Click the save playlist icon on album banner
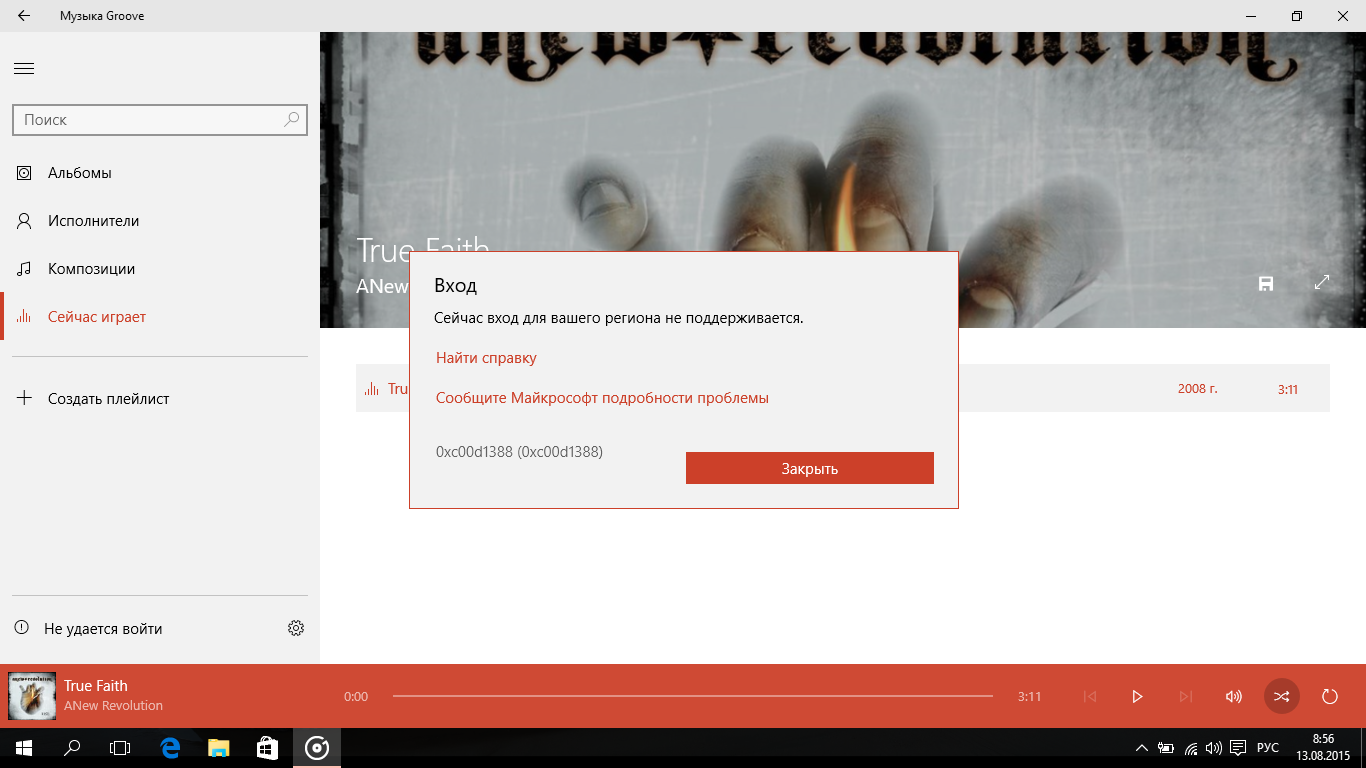The image size is (1366, 768). pyautogui.click(x=1266, y=284)
